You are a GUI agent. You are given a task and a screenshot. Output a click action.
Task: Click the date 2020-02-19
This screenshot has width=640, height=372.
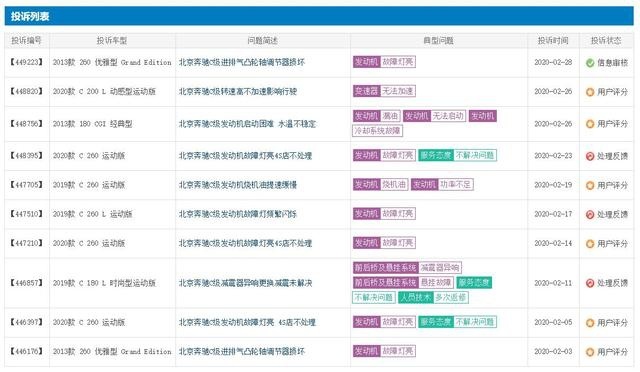[553, 185]
